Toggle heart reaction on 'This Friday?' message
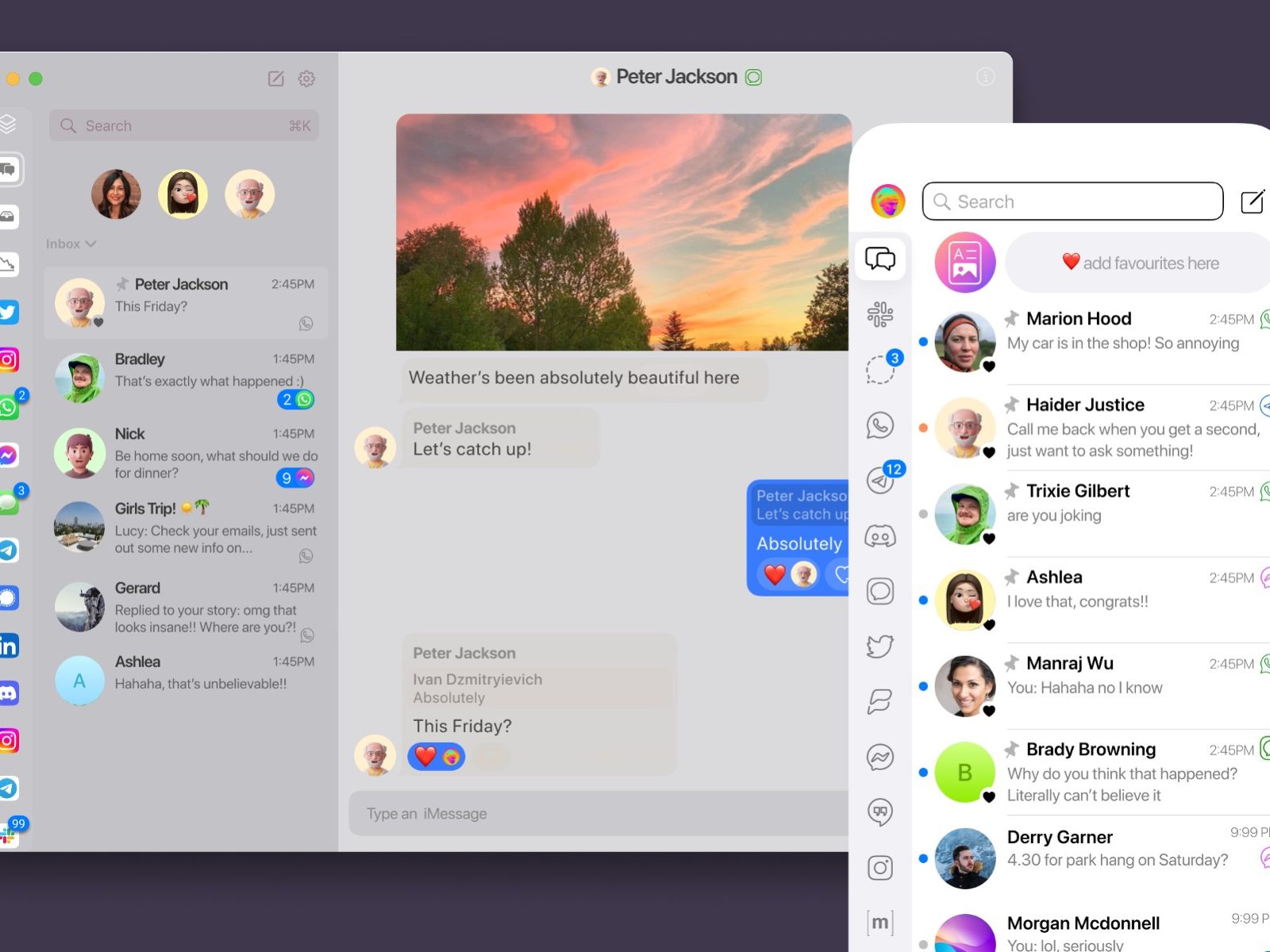This screenshot has width=1270, height=952. pos(426,756)
